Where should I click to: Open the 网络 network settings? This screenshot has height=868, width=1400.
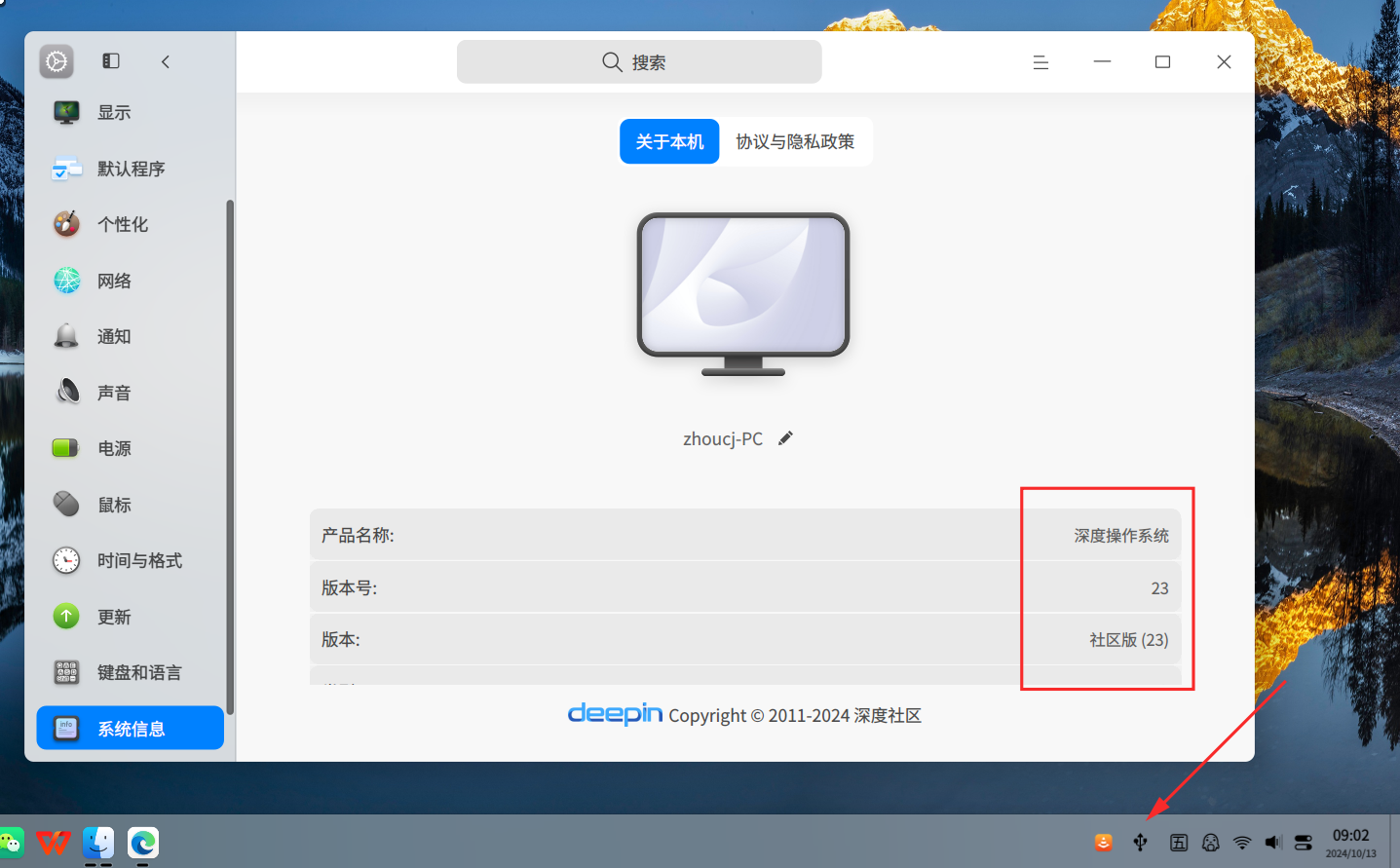(130, 281)
